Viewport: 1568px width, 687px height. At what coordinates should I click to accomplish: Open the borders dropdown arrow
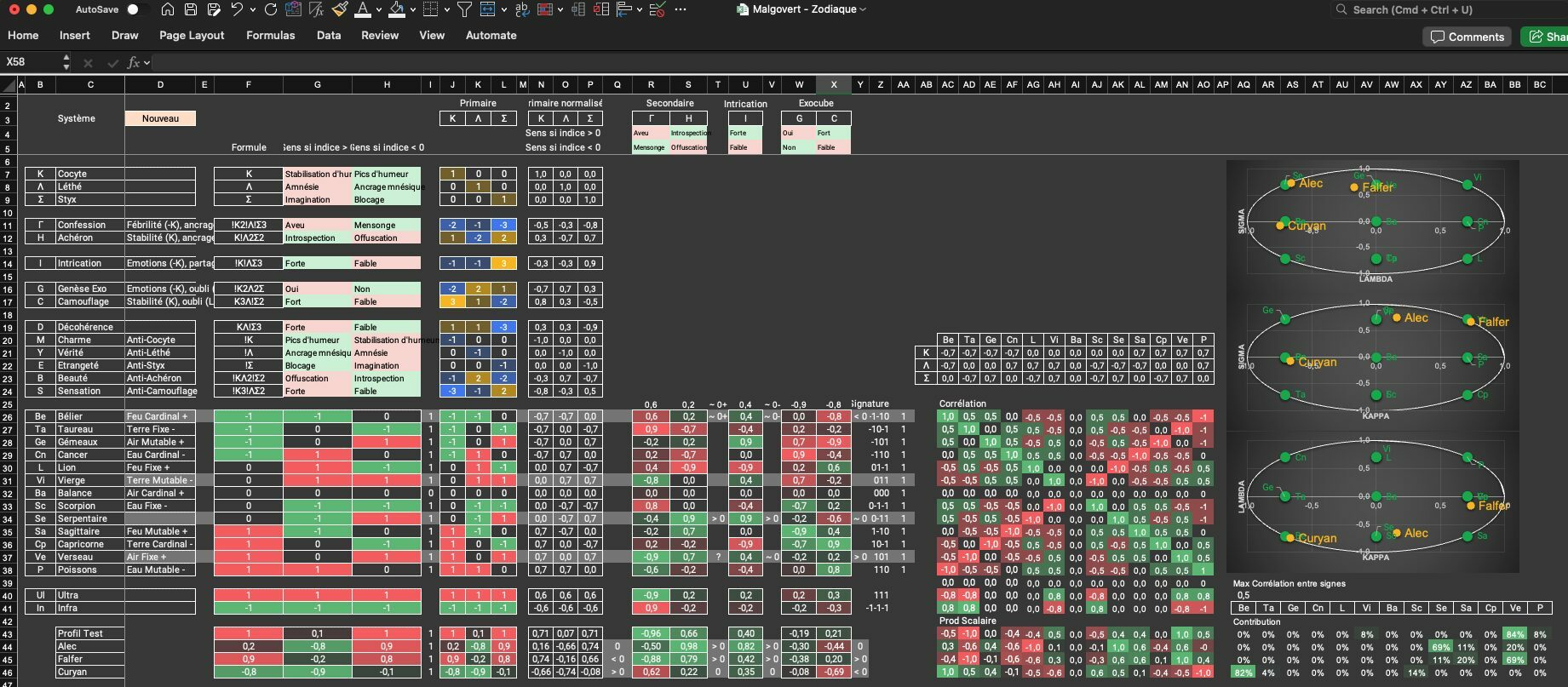point(446,10)
